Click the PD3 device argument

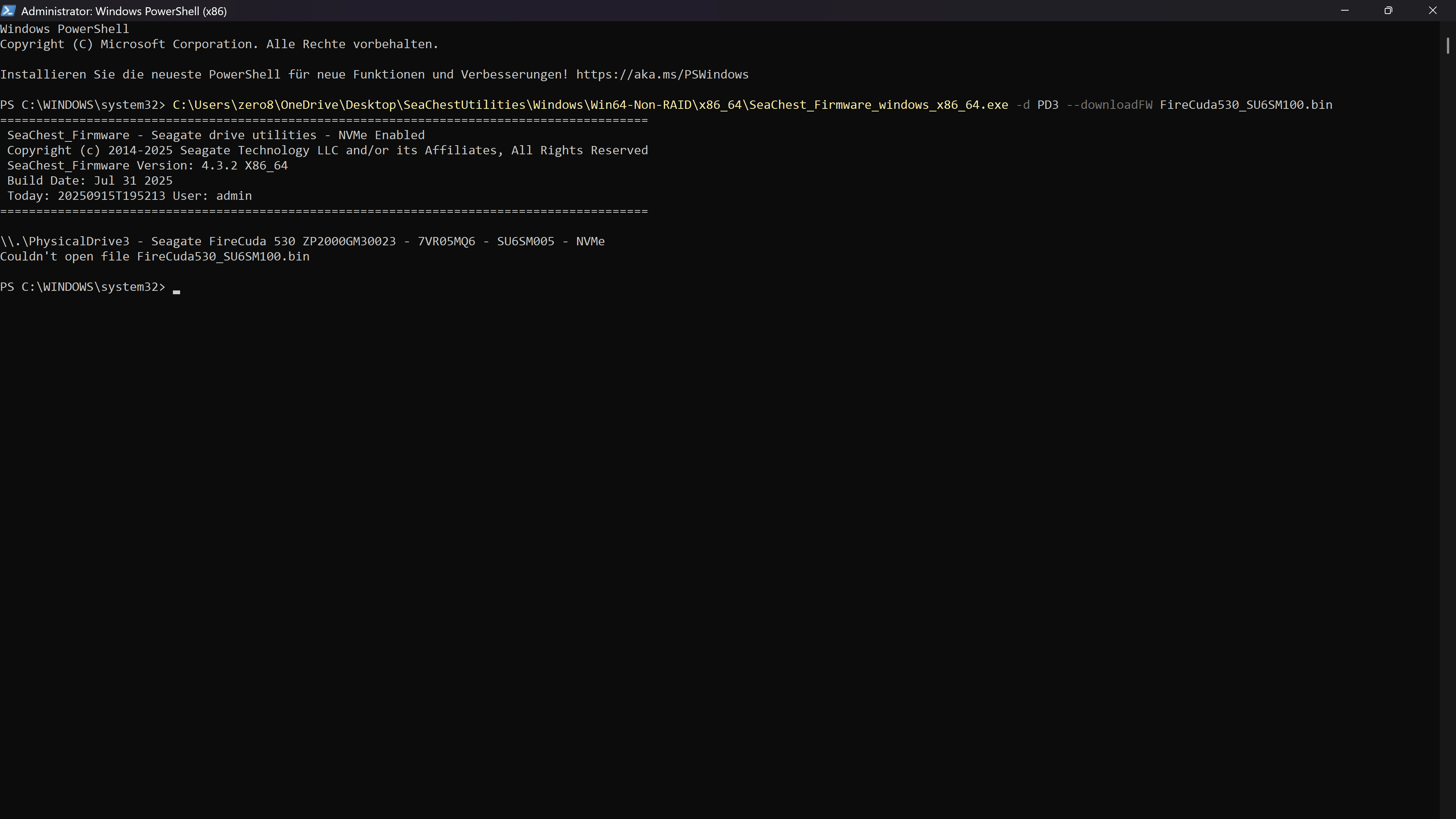click(x=1047, y=105)
